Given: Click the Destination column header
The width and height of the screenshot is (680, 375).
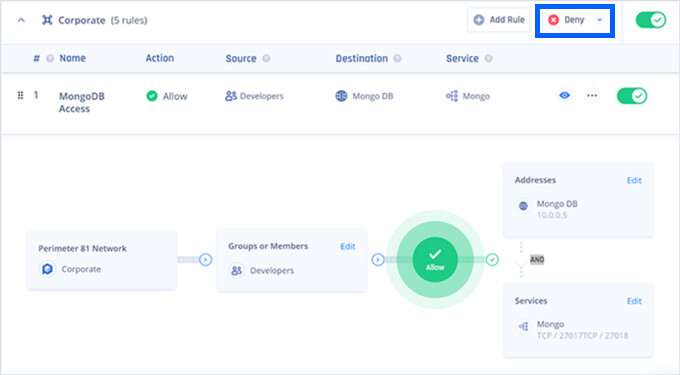Looking at the screenshot, I should pos(362,59).
